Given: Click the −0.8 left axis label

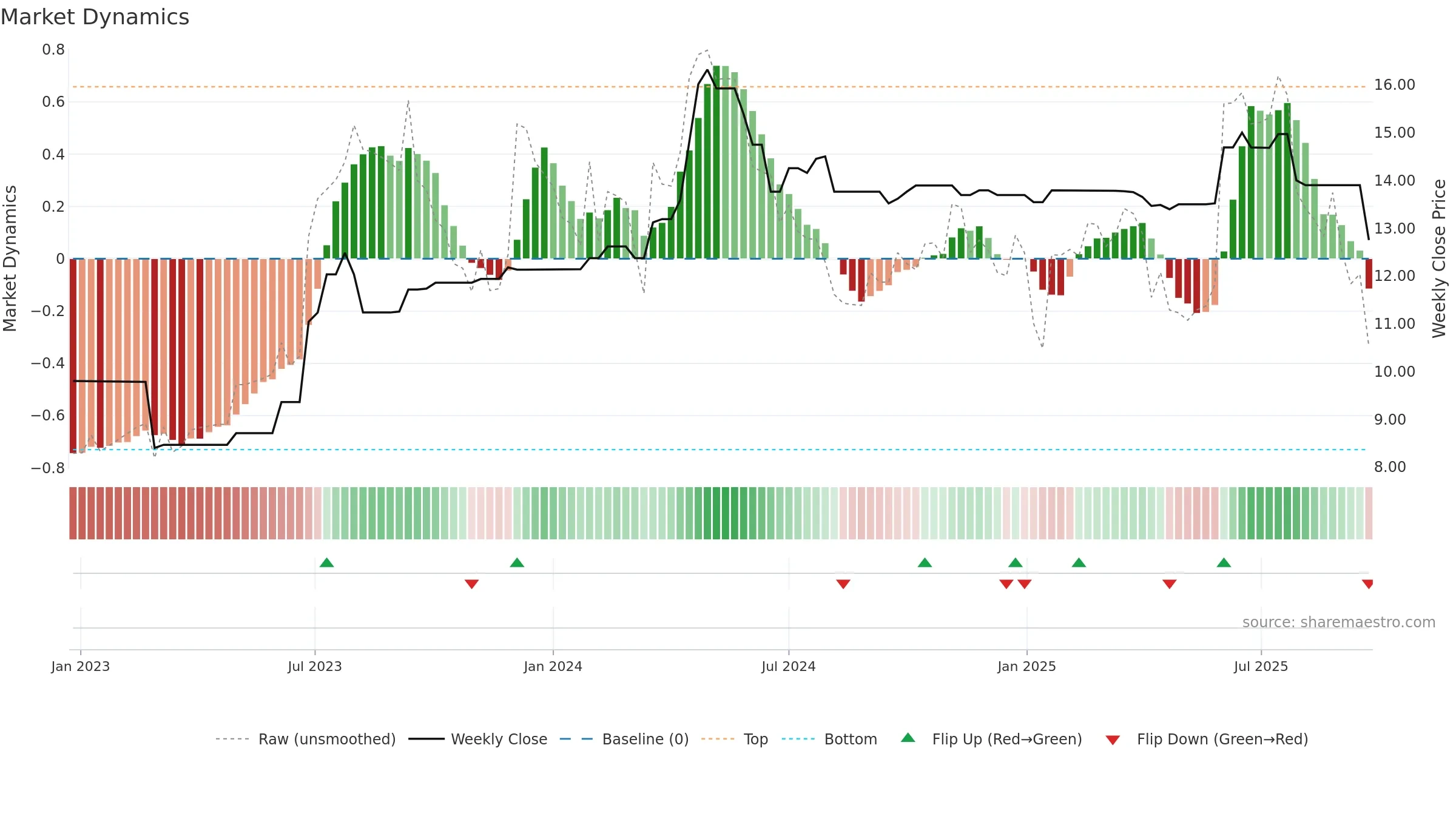Looking at the screenshot, I should pos(48,468).
